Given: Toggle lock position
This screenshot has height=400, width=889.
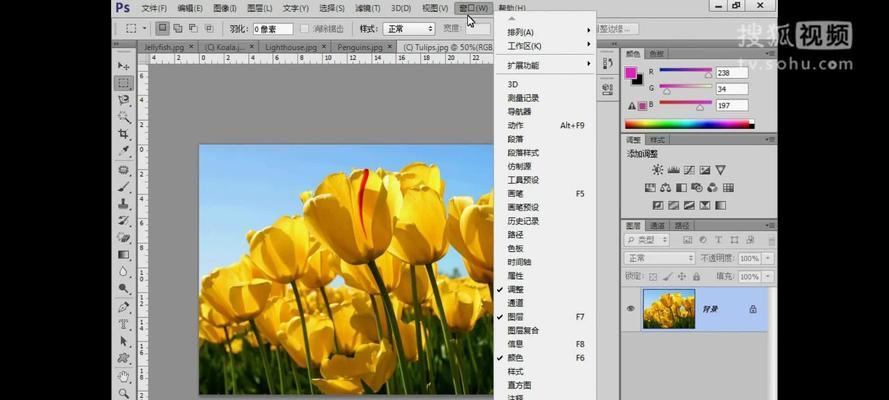Looking at the screenshot, I should (681, 277).
